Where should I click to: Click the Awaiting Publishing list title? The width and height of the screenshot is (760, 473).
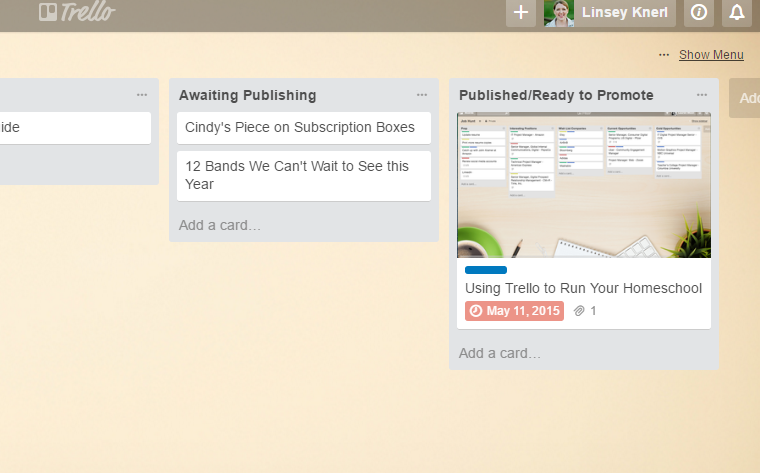click(x=248, y=95)
